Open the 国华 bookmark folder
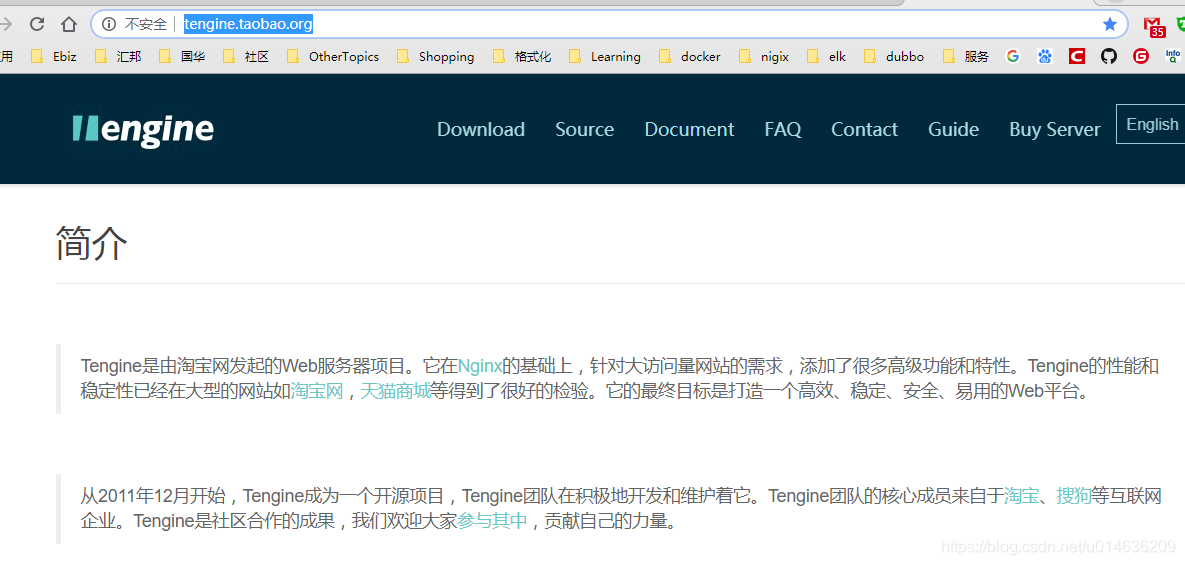 [183, 56]
